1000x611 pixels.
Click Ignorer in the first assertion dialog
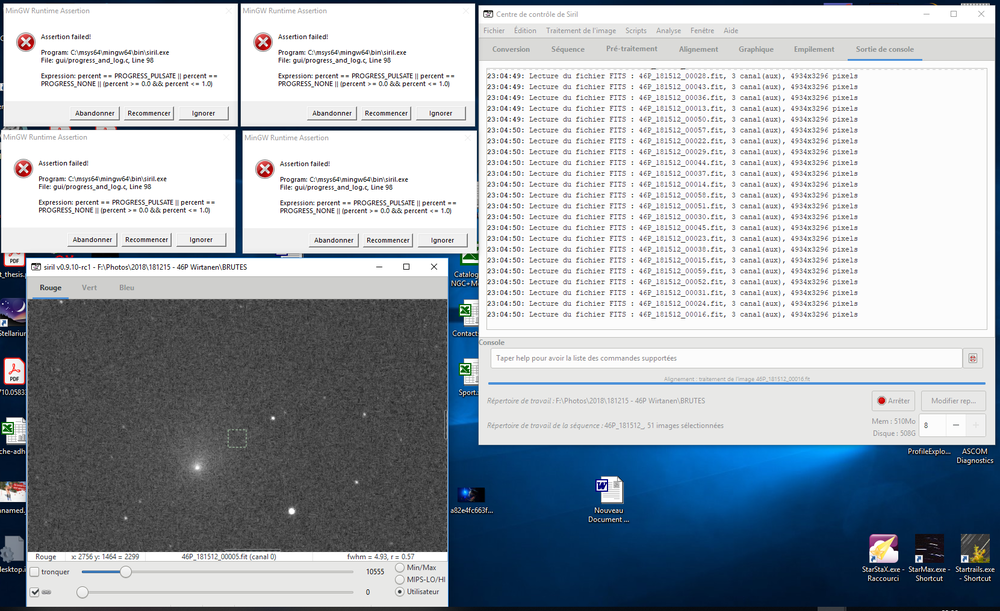click(x=203, y=114)
